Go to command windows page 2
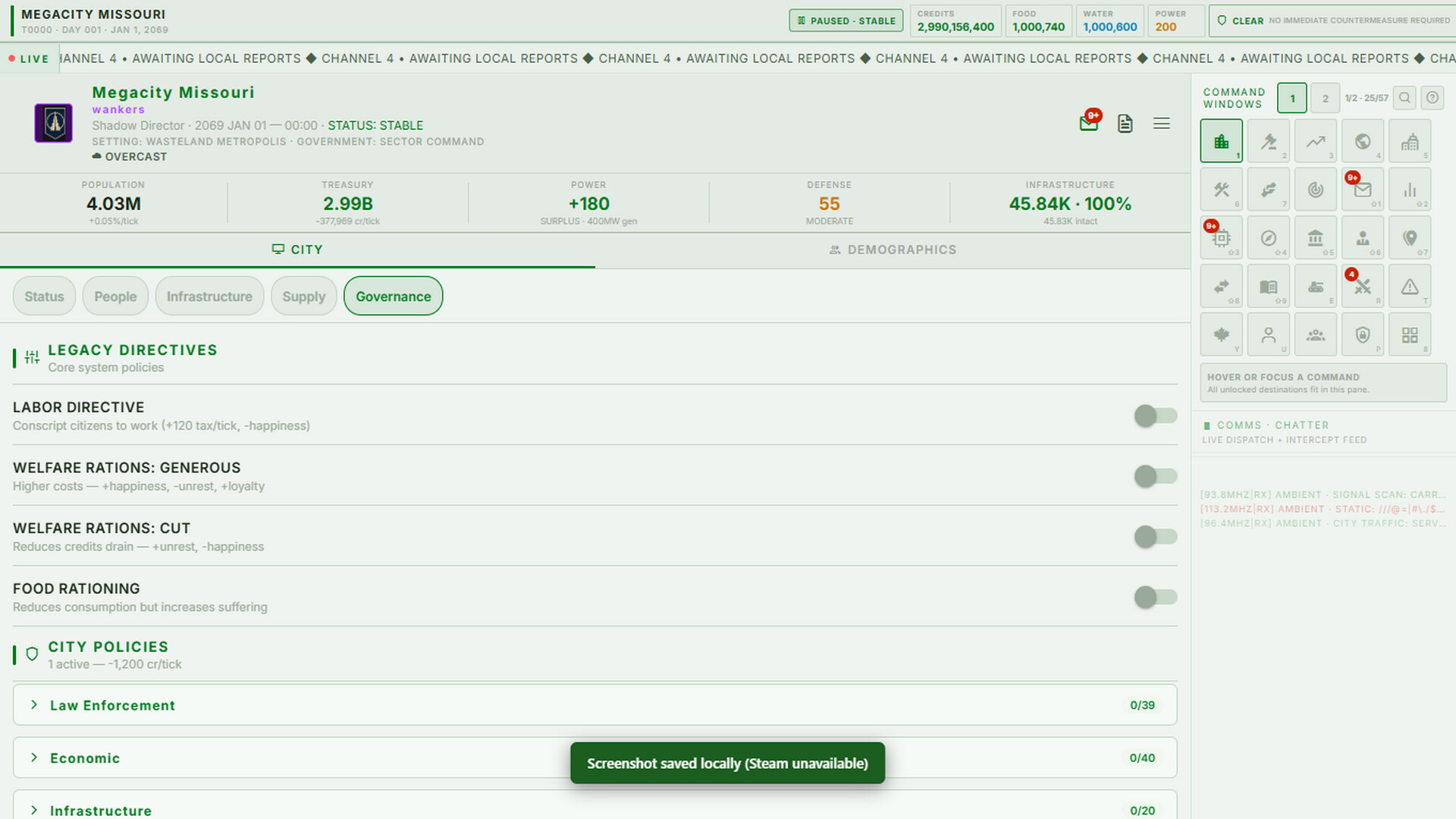This screenshot has height=819, width=1456. [1325, 98]
